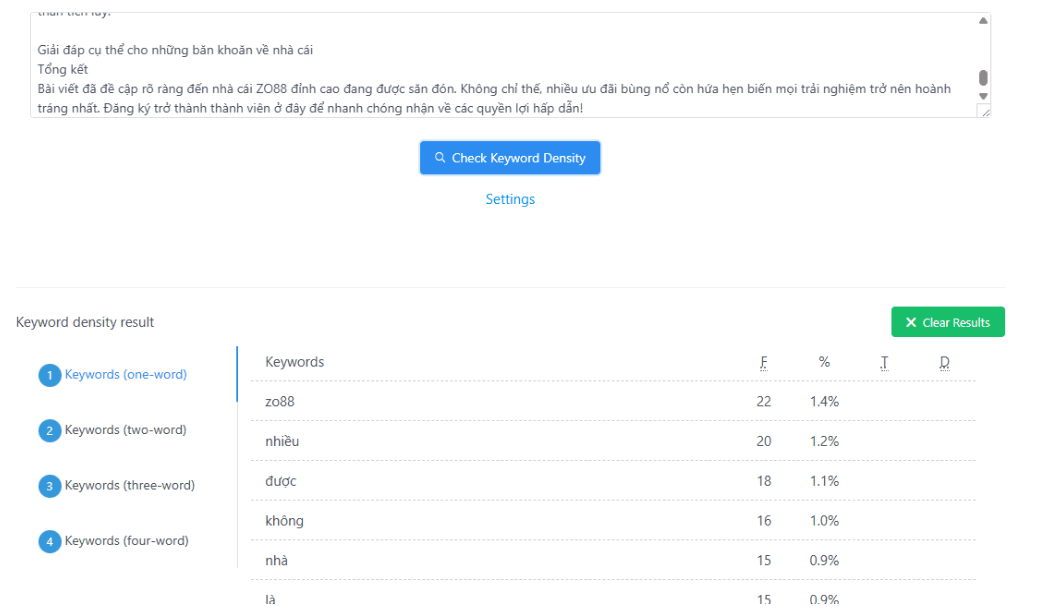Viewport: 1045px width, 614px height.
Task: Open the Keywords (three-word) tab
Action: [129, 486]
